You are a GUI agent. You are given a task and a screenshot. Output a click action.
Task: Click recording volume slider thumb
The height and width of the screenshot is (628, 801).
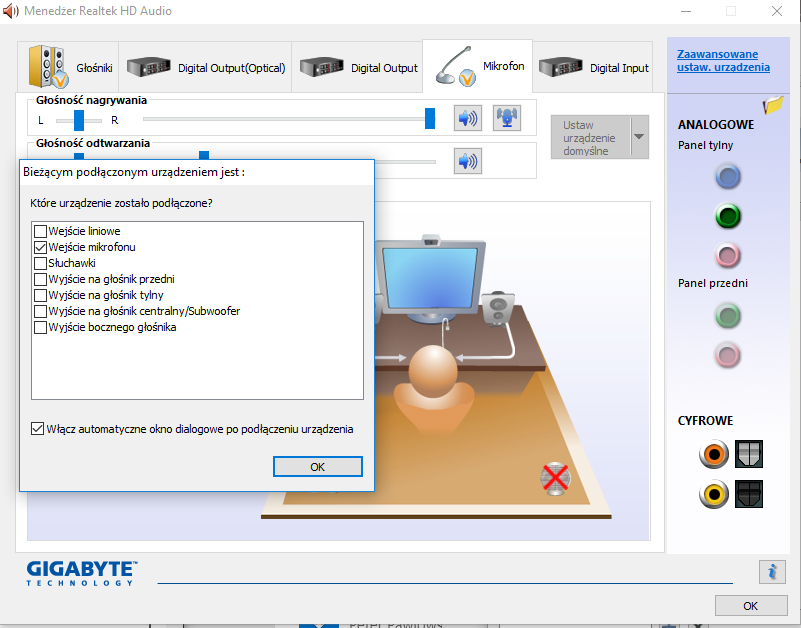coord(430,119)
